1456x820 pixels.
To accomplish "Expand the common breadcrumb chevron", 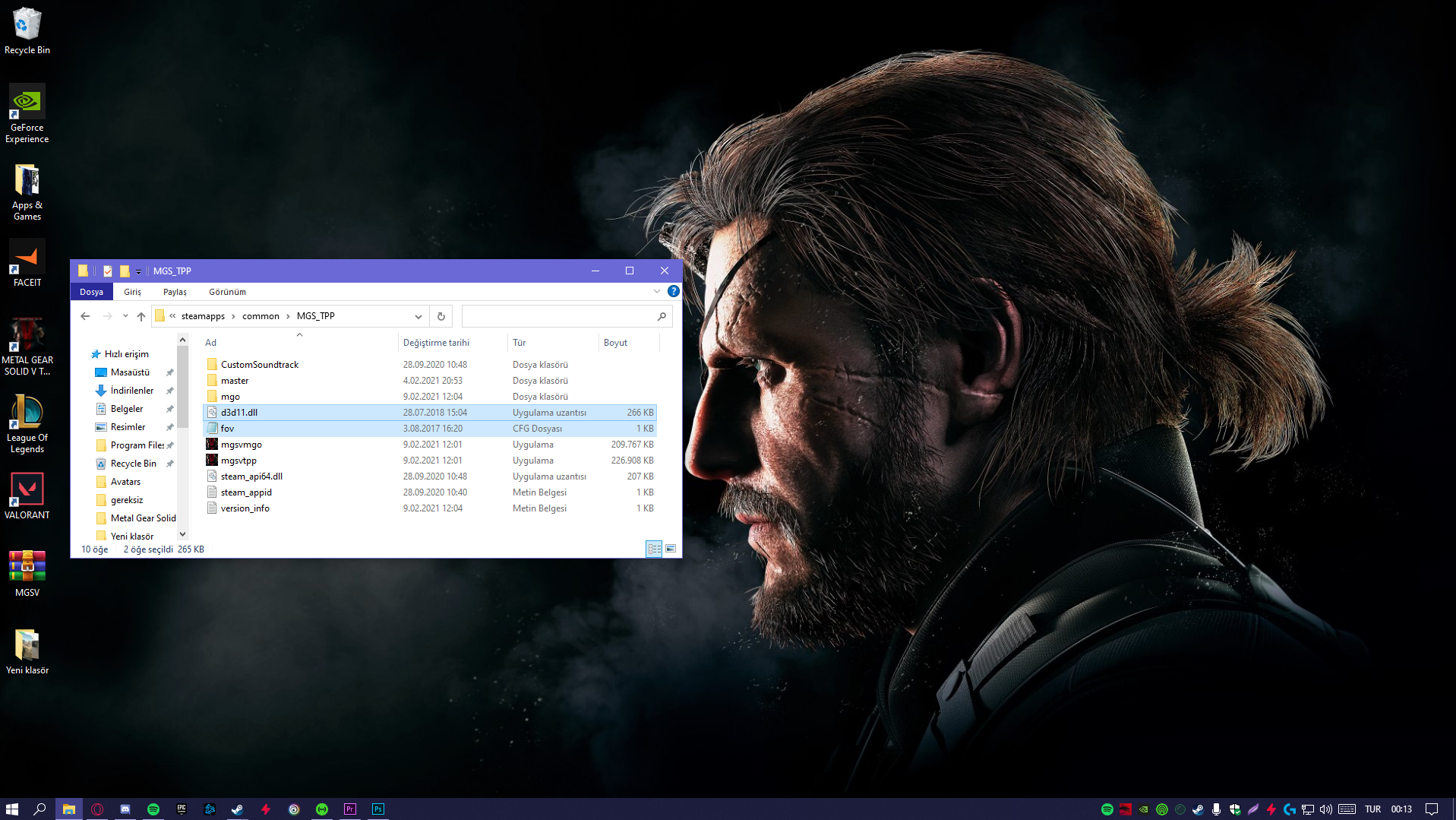I will [288, 316].
